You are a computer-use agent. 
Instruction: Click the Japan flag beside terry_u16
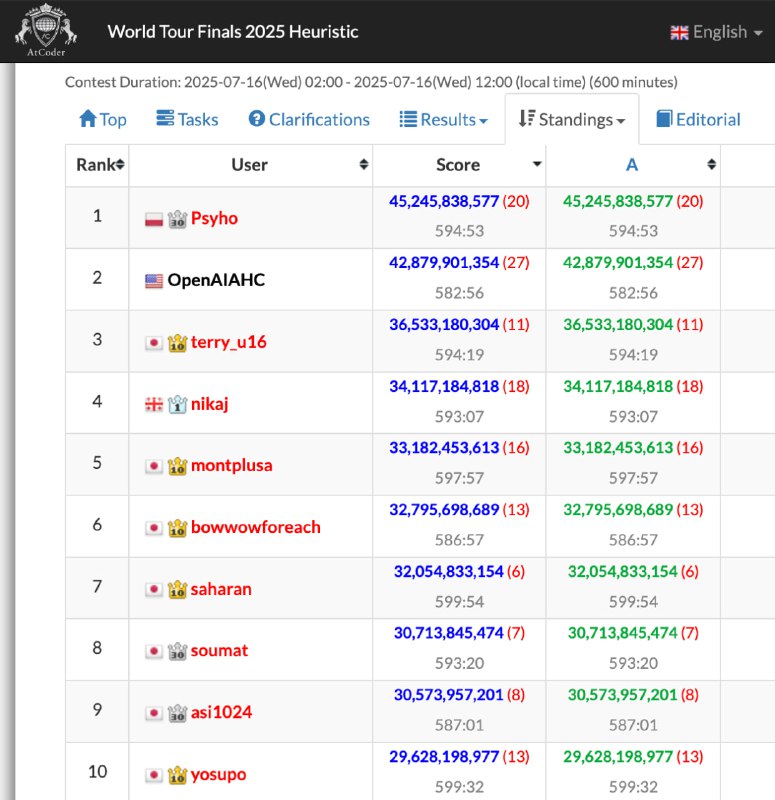point(154,343)
